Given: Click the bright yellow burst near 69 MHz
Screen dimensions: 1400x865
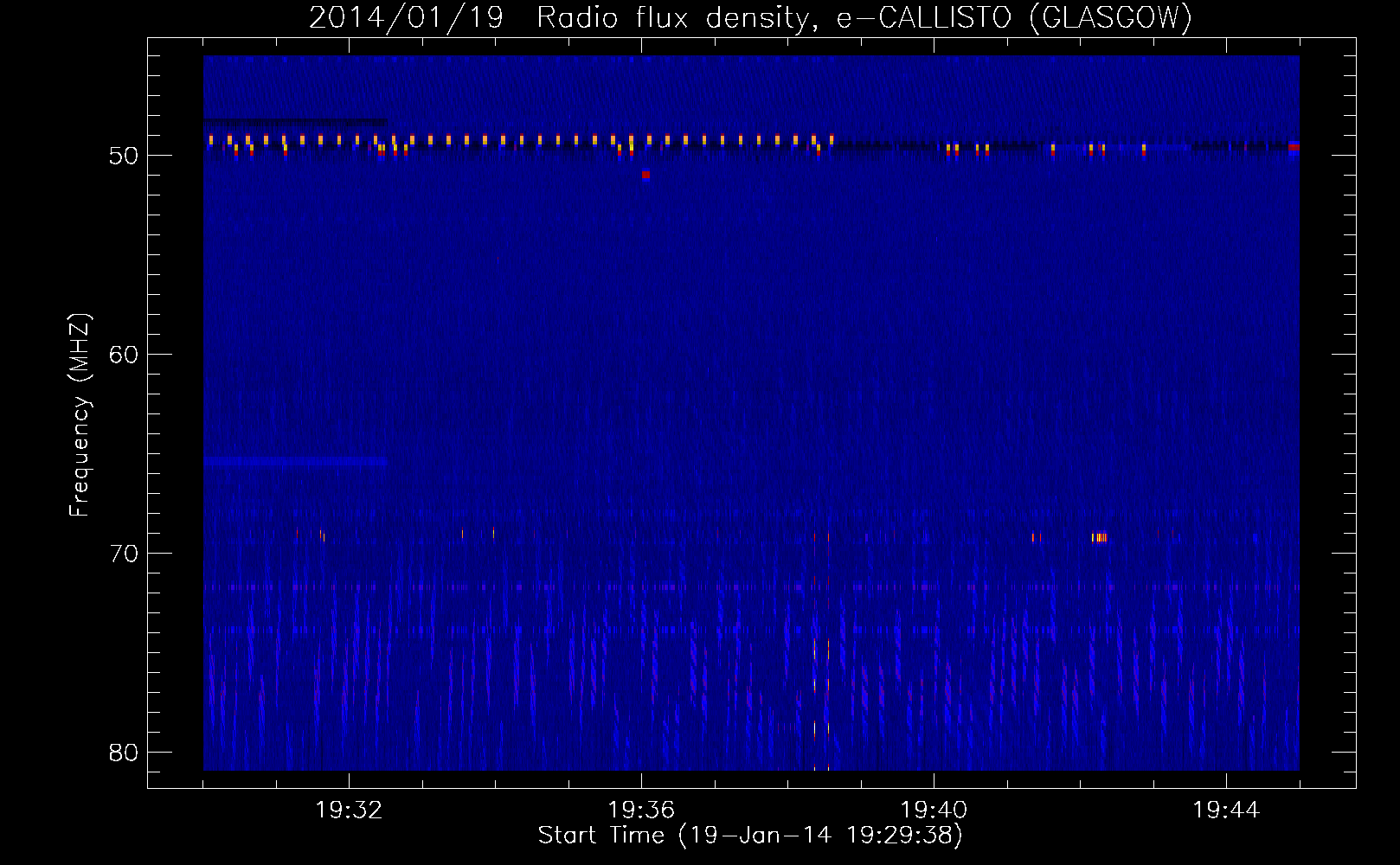Looking at the screenshot, I should click(1099, 538).
